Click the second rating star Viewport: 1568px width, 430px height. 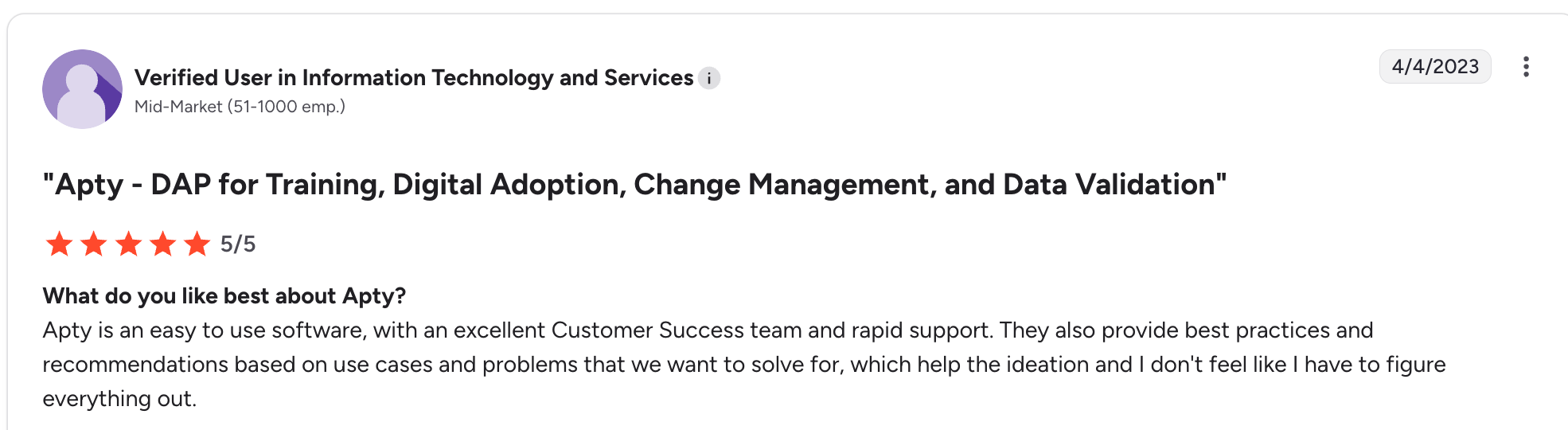[x=94, y=244]
